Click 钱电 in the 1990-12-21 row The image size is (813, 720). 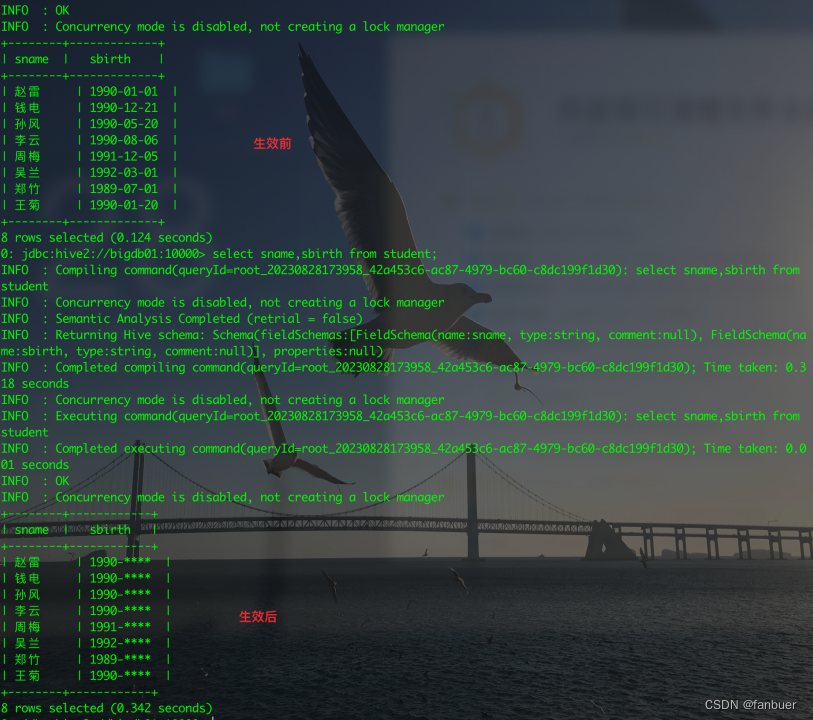27,108
